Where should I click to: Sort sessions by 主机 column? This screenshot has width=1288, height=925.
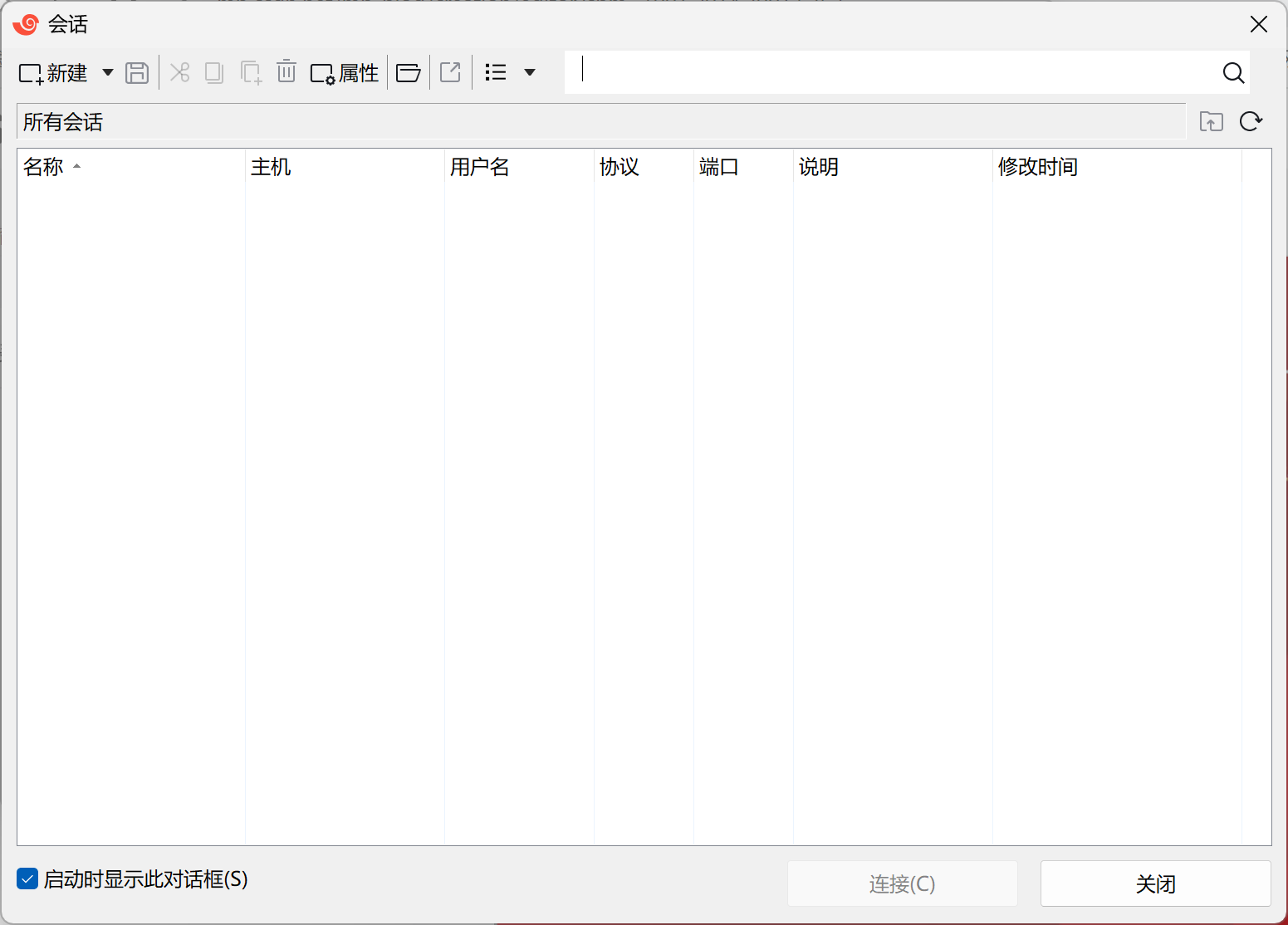pos(272,166)
